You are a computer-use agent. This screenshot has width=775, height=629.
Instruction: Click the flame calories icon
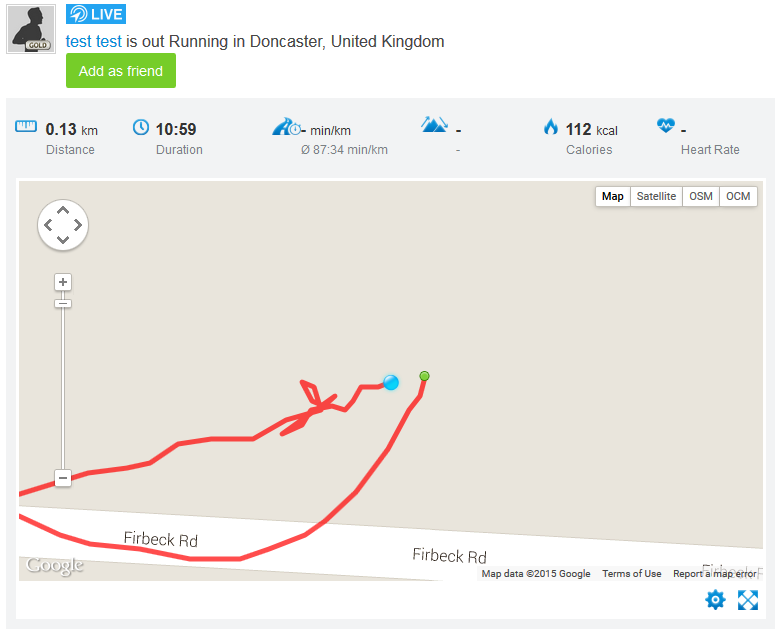point(551,127)
